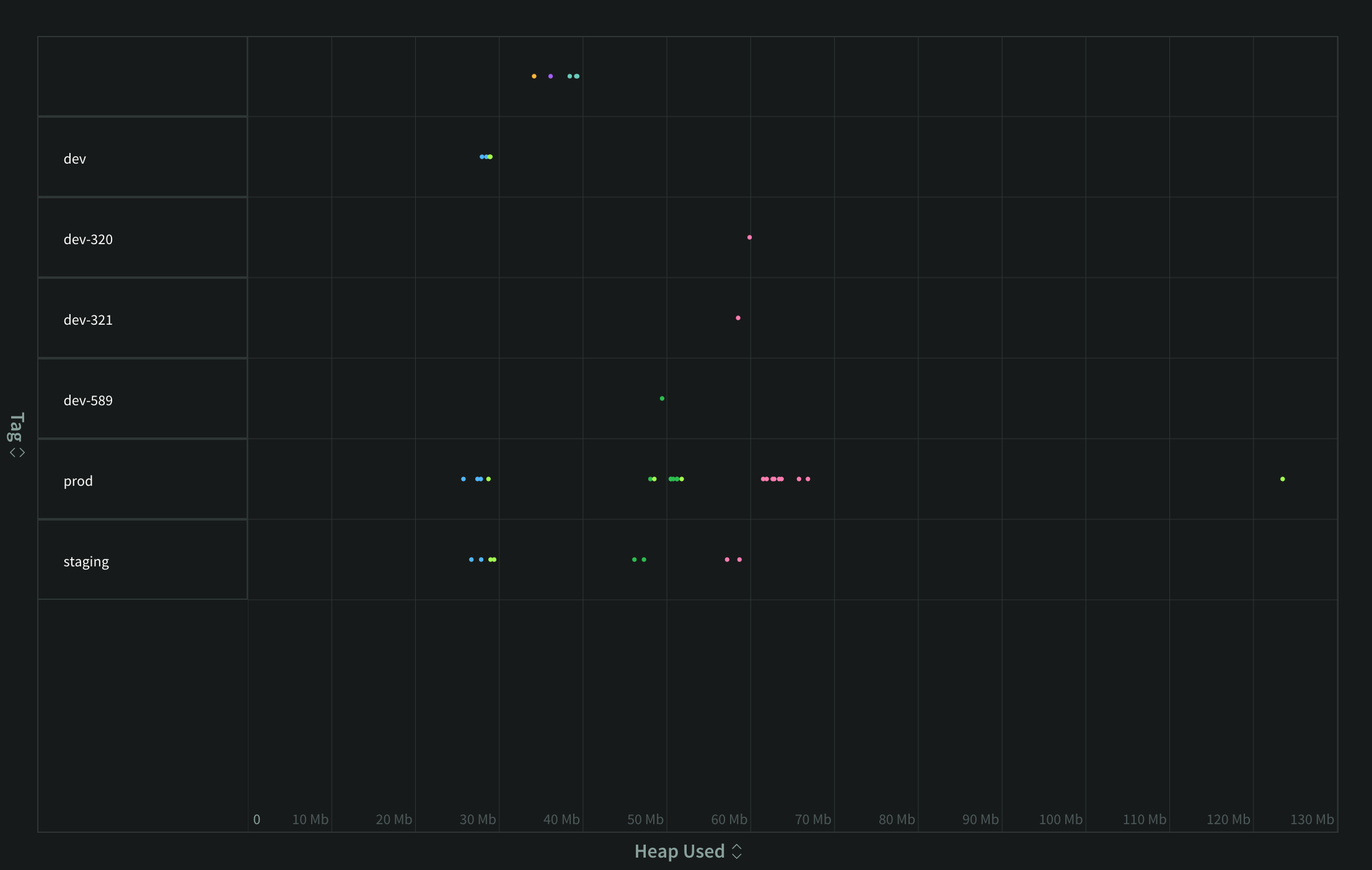1372x870 pixels.
Task: Click the 90 Mb axis tick label
Action: [980, 819]
